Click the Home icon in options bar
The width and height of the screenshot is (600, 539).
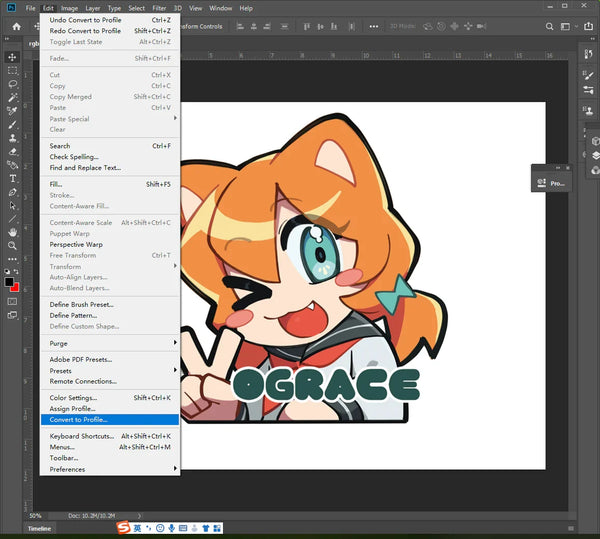pos(16,26)
